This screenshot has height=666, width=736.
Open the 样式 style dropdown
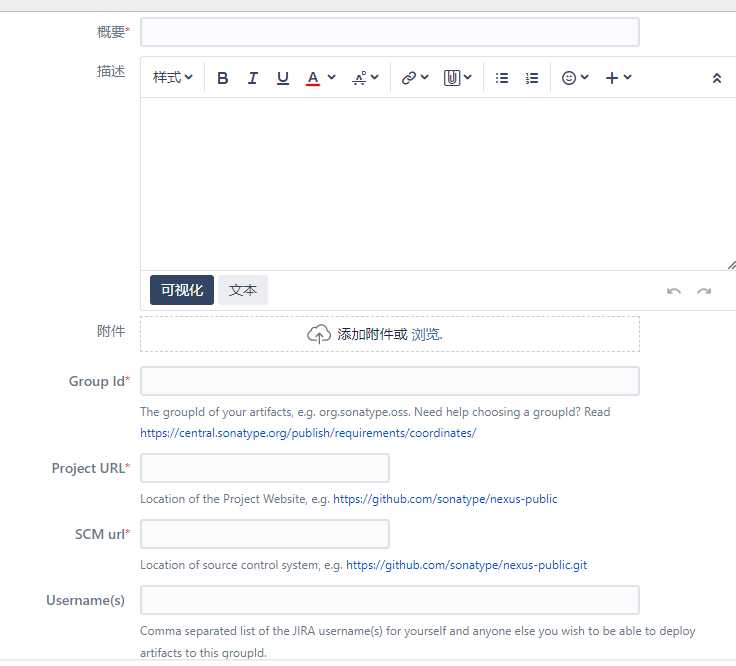pyautogui.click(x=172, y=78)
